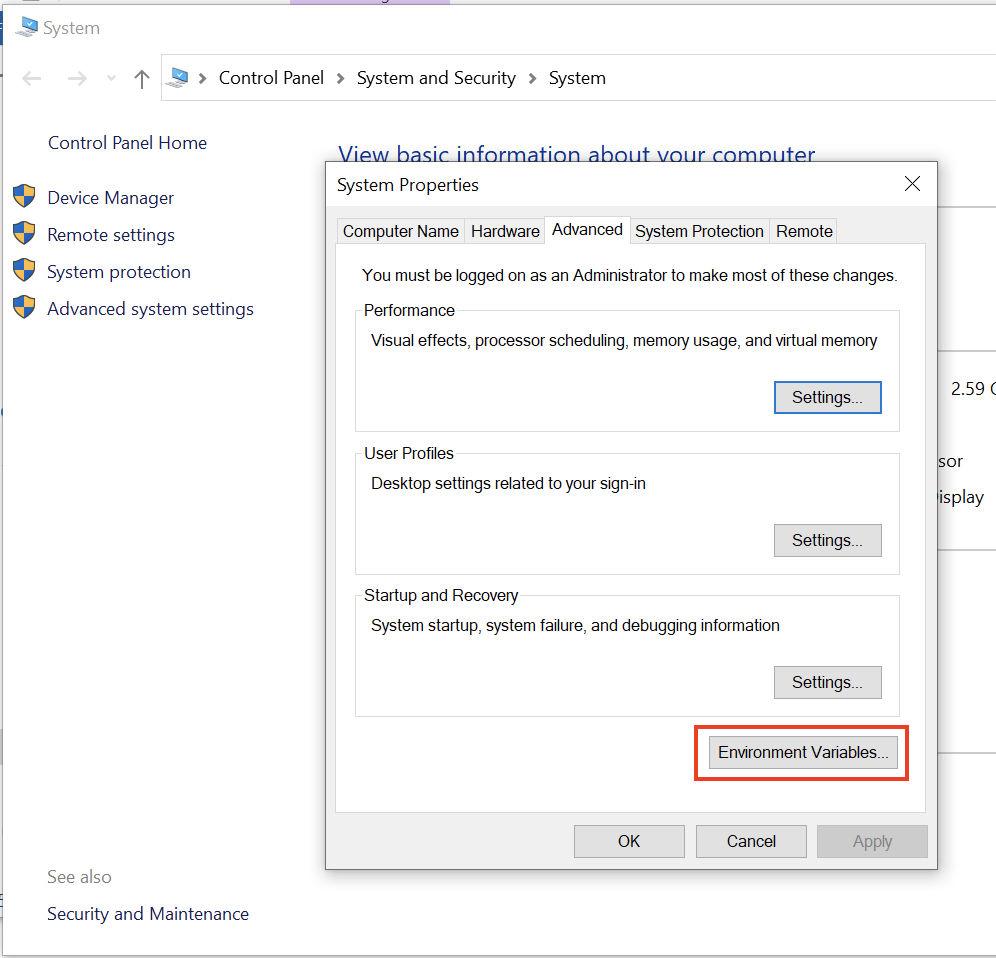Expand chevron before Control Panel breadcrumb

(x=203, y=78)
